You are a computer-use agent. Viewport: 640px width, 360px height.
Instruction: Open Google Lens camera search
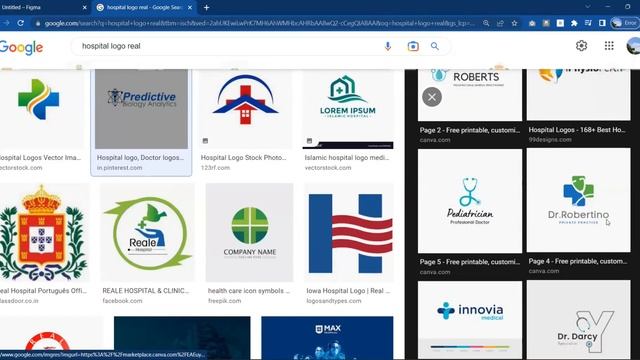click(x=413, y=46)
